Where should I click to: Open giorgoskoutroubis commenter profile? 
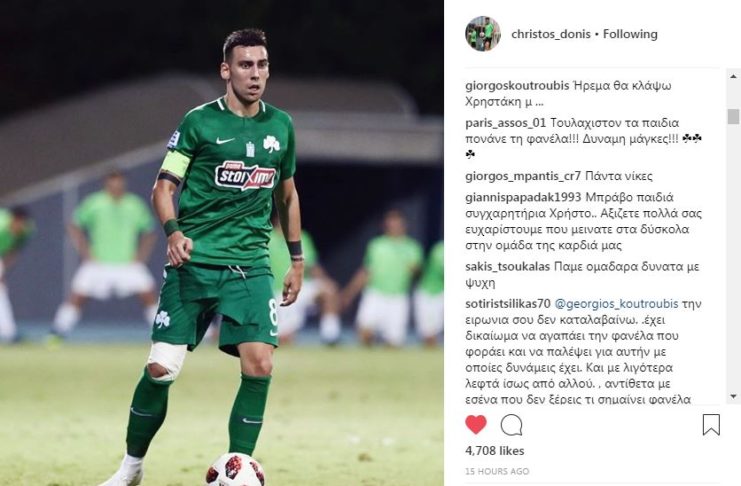(517, 86)
